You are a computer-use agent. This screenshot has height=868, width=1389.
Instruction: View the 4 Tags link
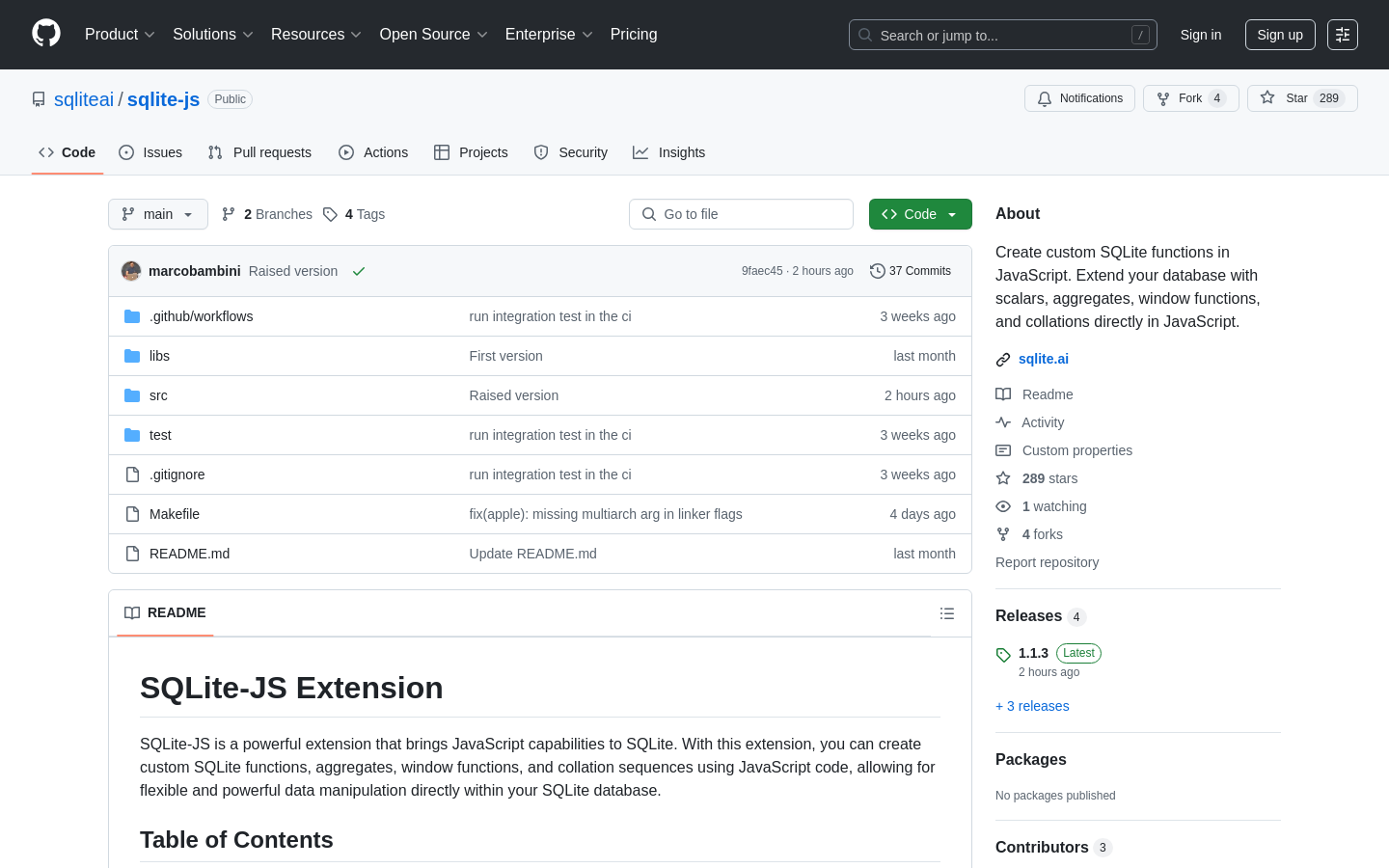pos(354,214)
